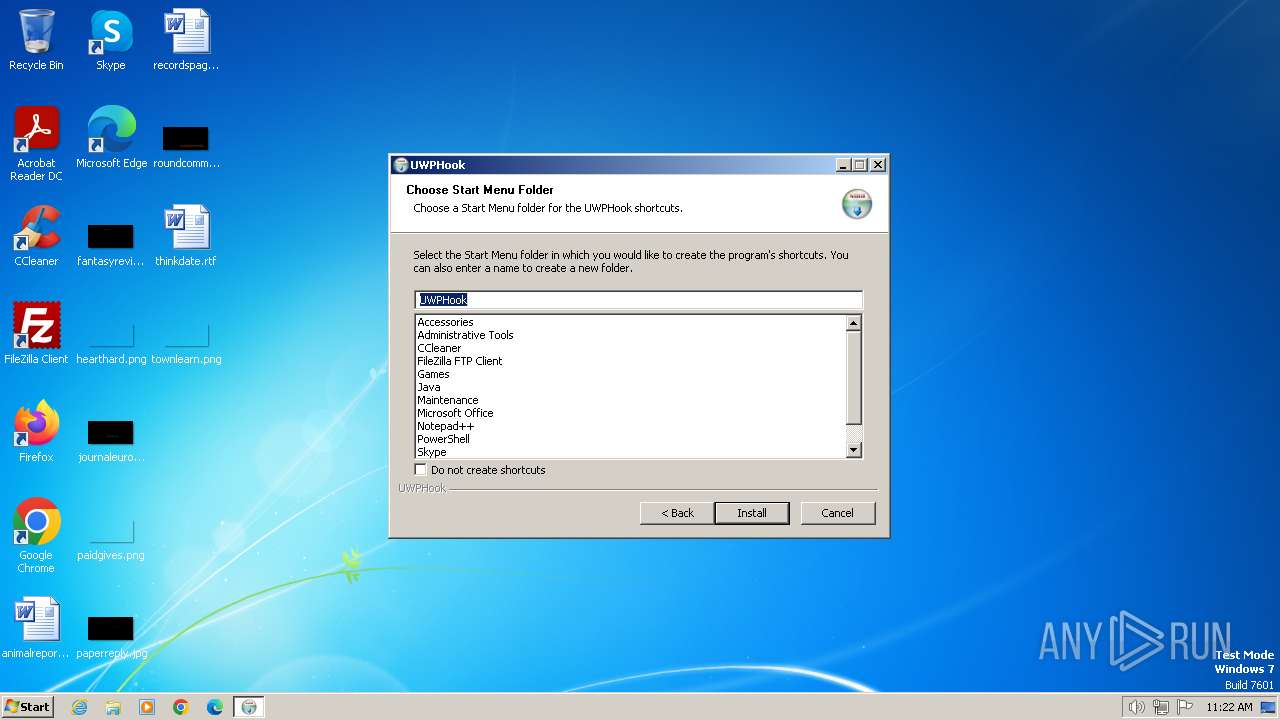Select the recordspag Word document icon
Screen dimensions: 1280x720
(186, 40)
